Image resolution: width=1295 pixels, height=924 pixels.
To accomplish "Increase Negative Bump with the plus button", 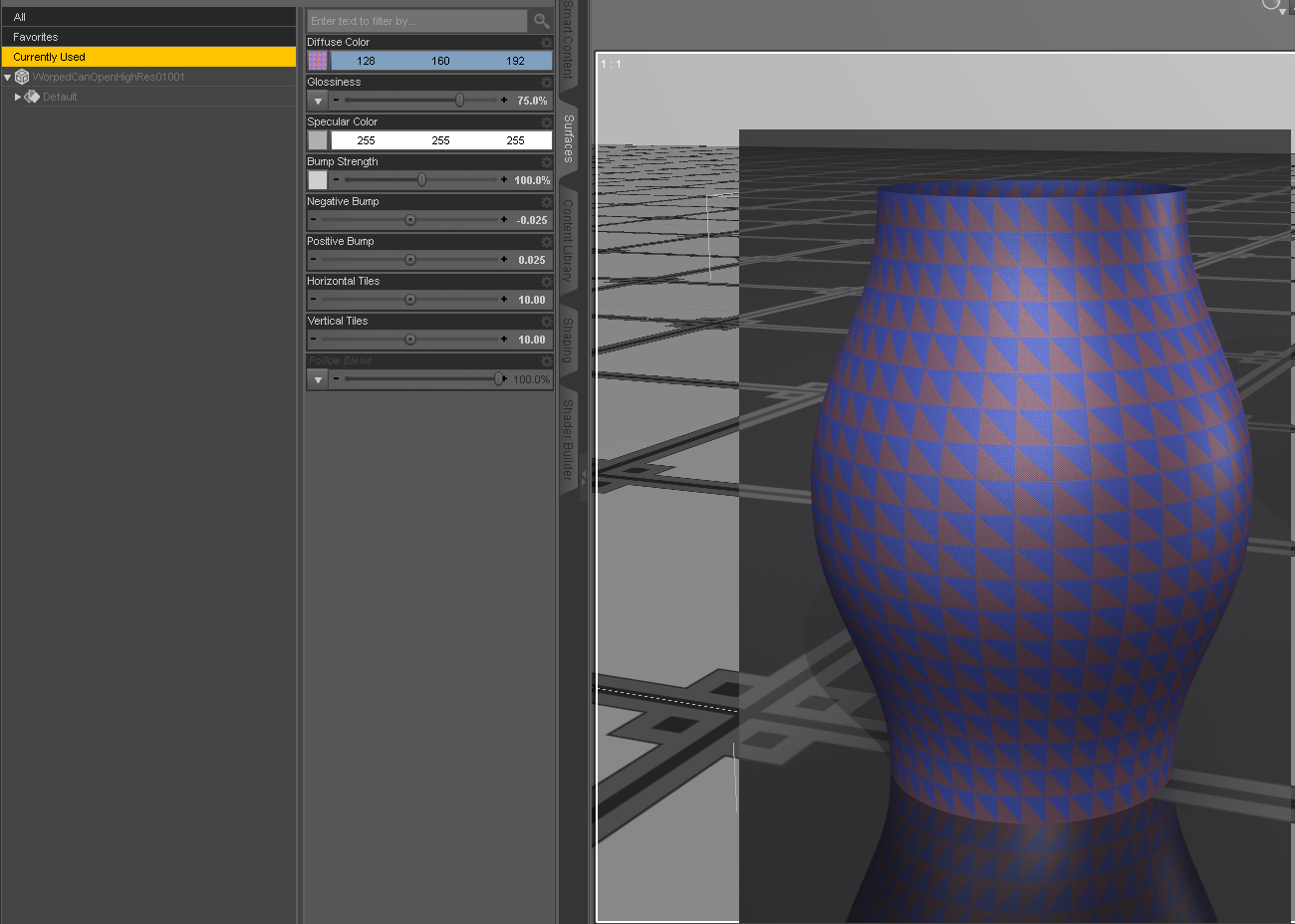I will [x=504, y=220].
